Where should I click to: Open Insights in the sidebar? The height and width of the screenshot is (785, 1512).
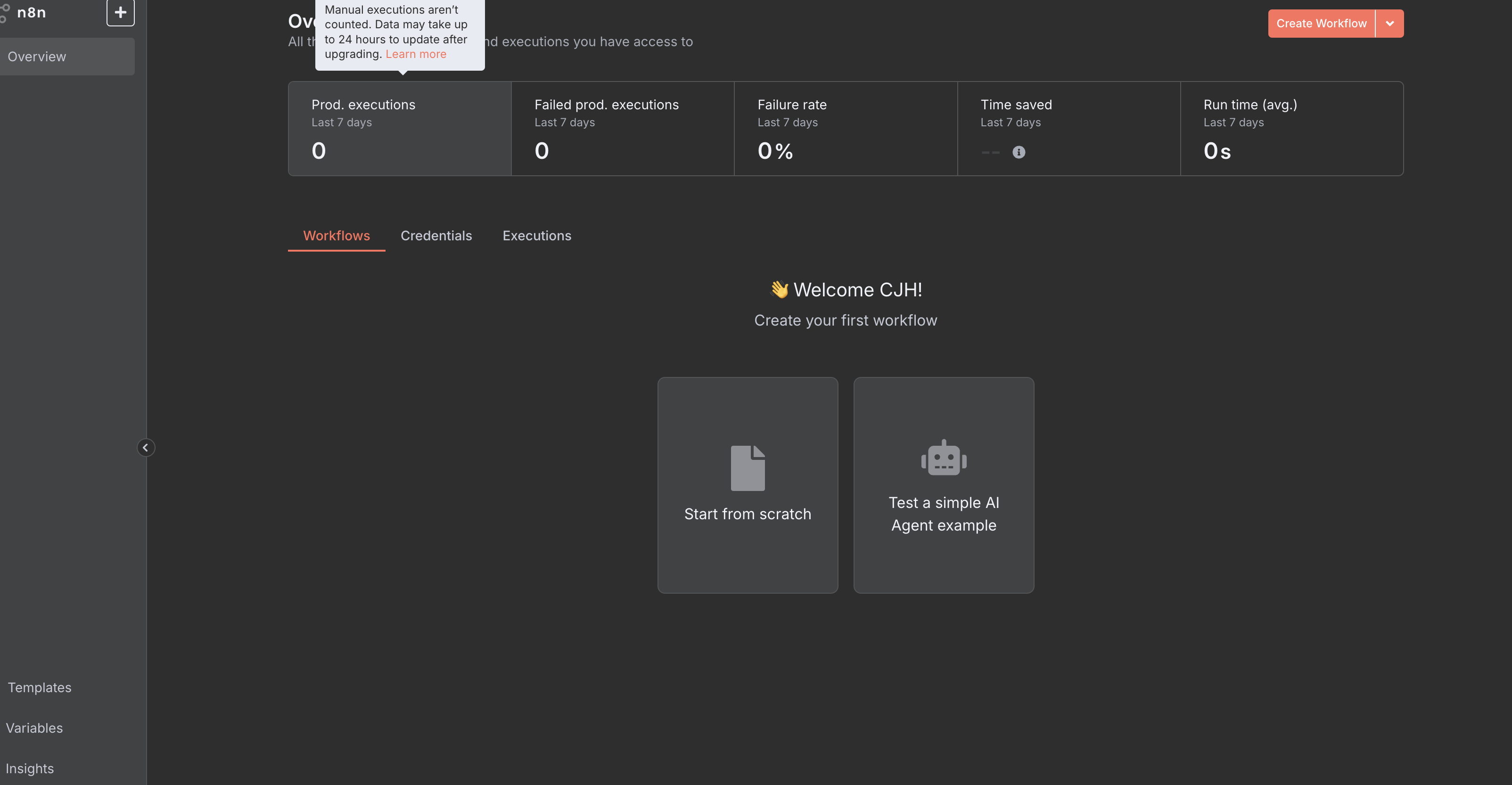[x=29, y=769]
